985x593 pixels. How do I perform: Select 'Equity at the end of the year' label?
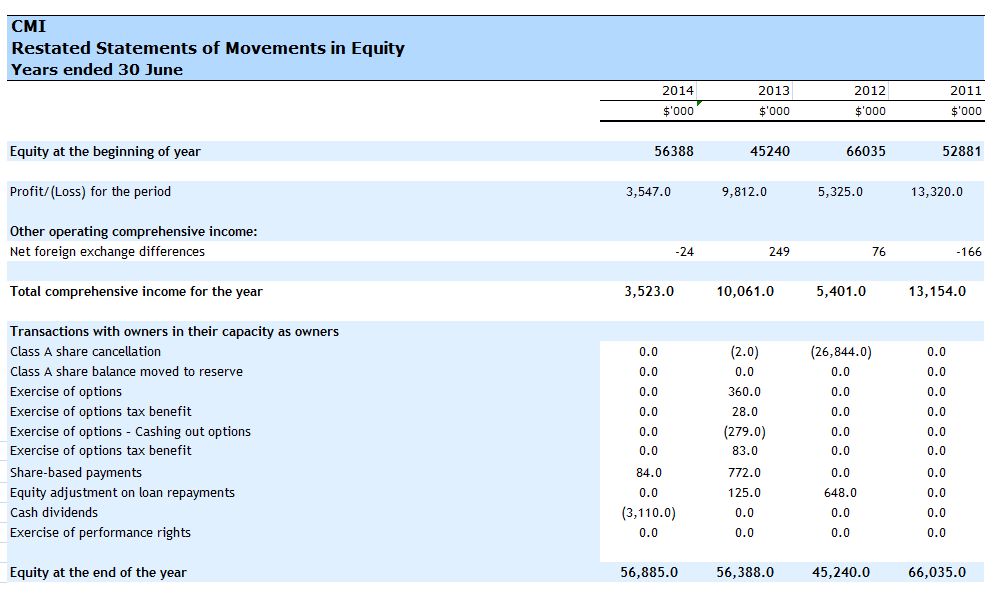[98, 572]
